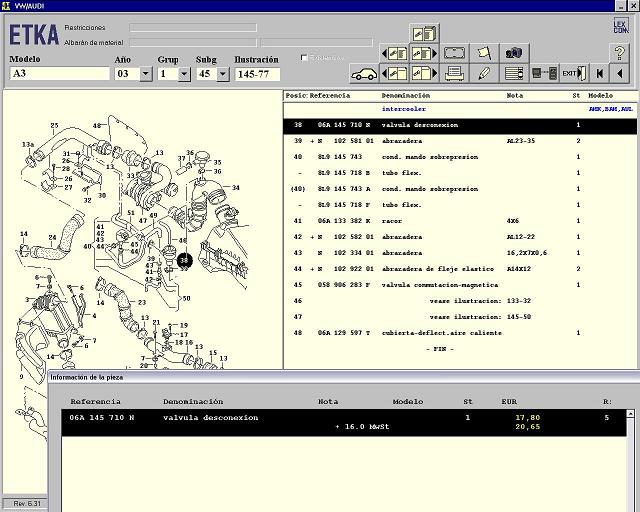Go to next illustration with parts list
Viewport: 640px width, 512px height.
[x=424, y=53]
